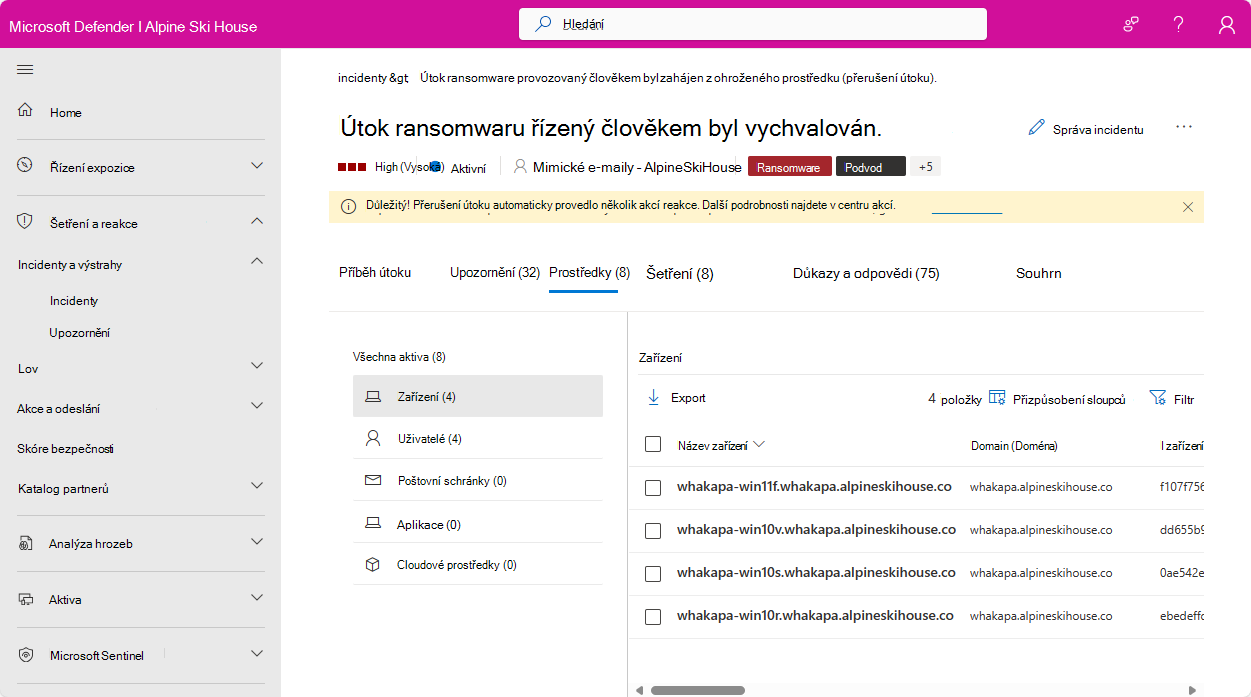Screen dimensions: 1251x697
Task: Open Skóre bezpečnosti in sidebar
Action: point(66,449)
